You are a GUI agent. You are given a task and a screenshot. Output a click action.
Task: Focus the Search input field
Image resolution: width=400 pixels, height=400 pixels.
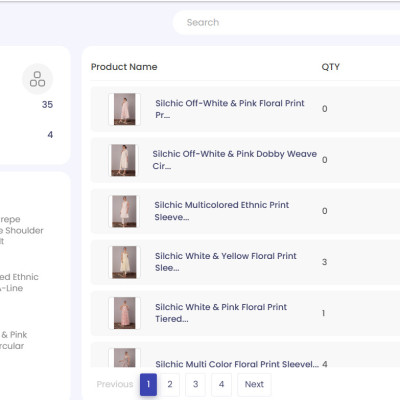pyautogui.click(x=287, y=22)
